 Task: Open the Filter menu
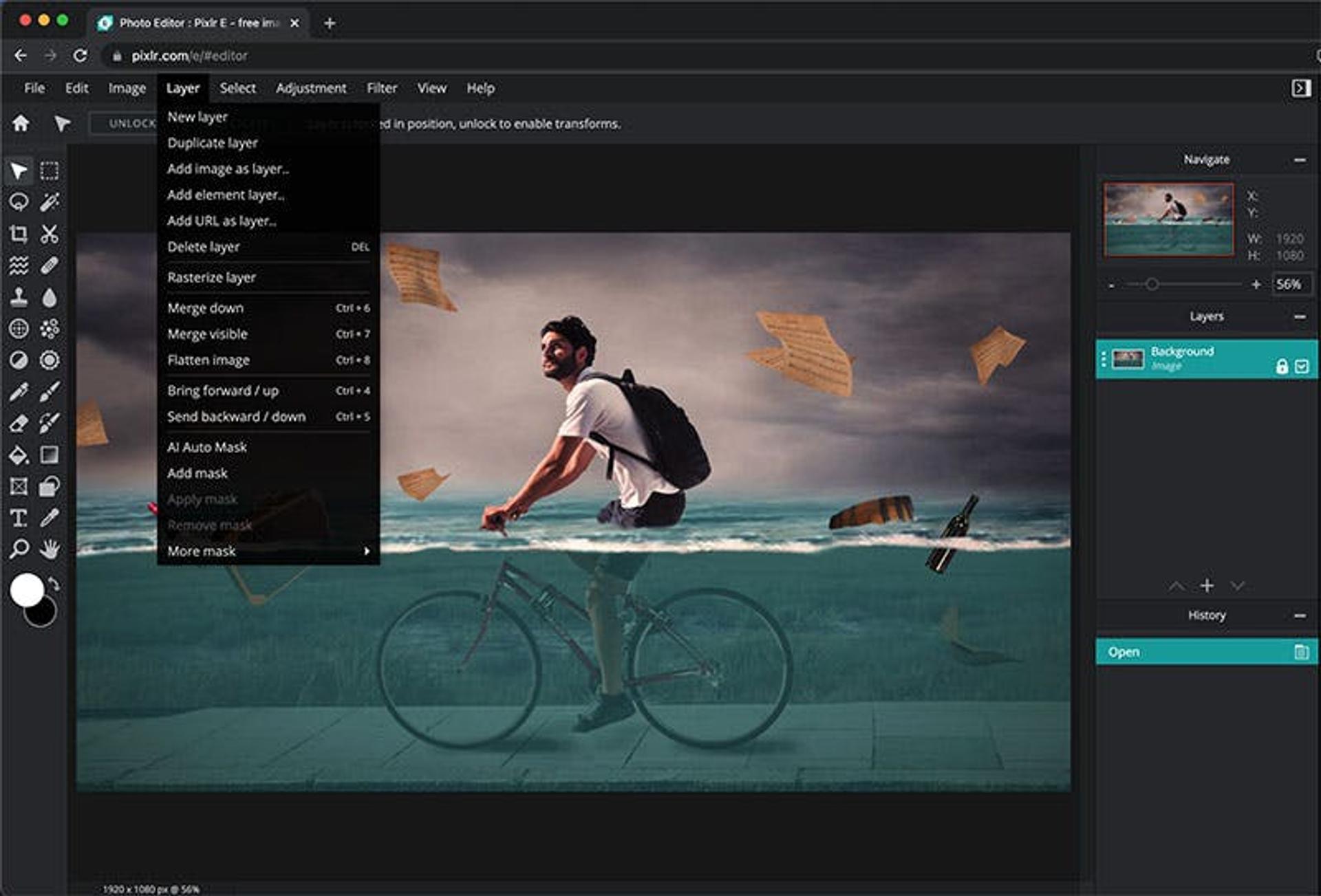click(381, 88)
